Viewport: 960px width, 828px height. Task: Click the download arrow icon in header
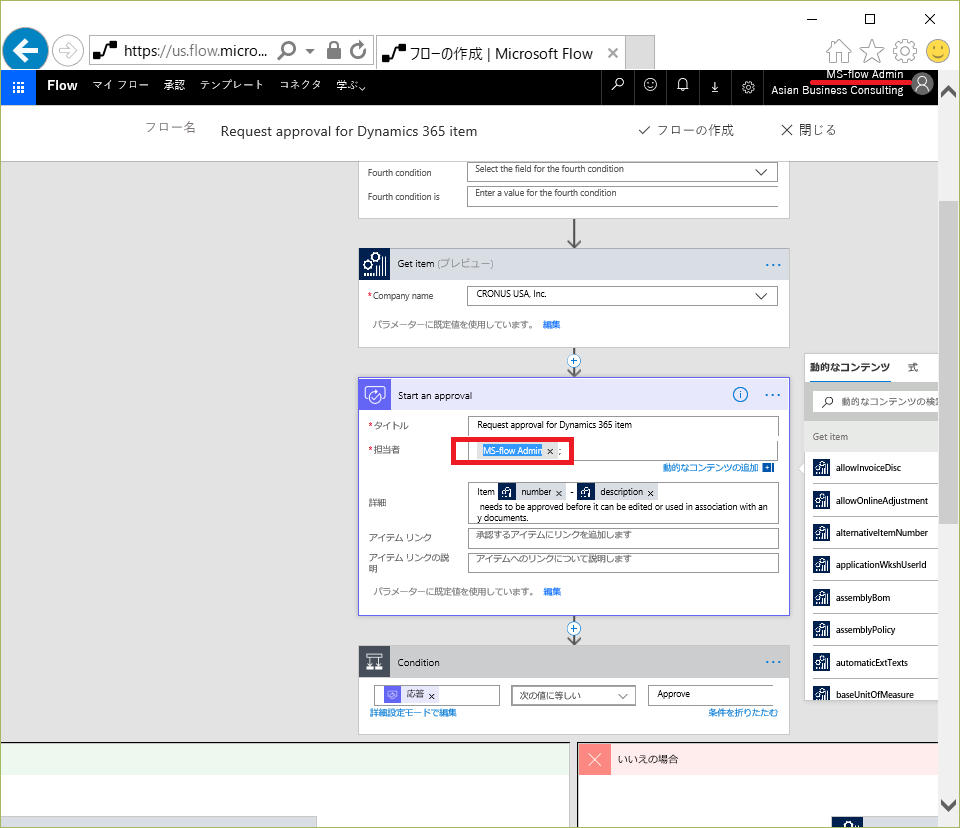714,87
